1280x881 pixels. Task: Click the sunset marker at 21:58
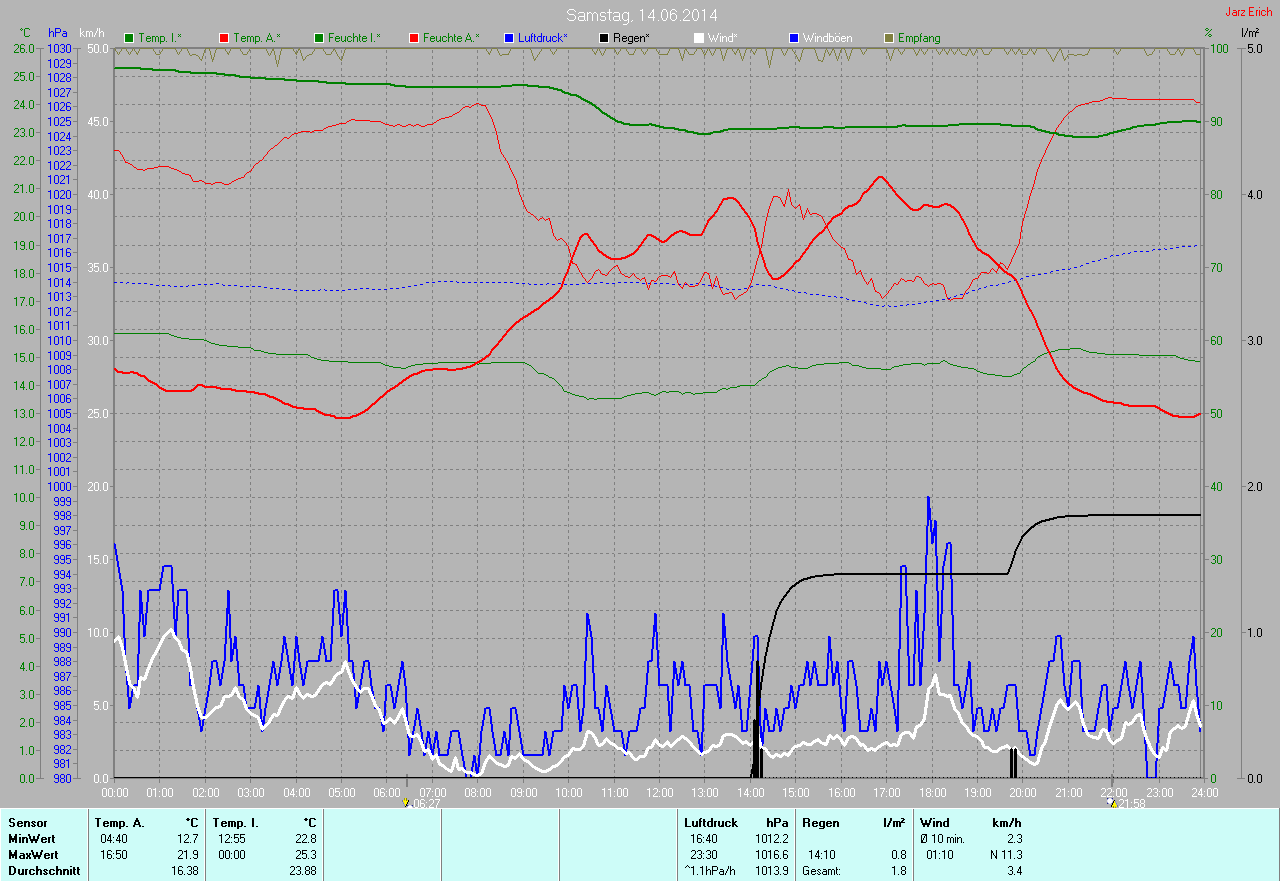coord(1112,802)
